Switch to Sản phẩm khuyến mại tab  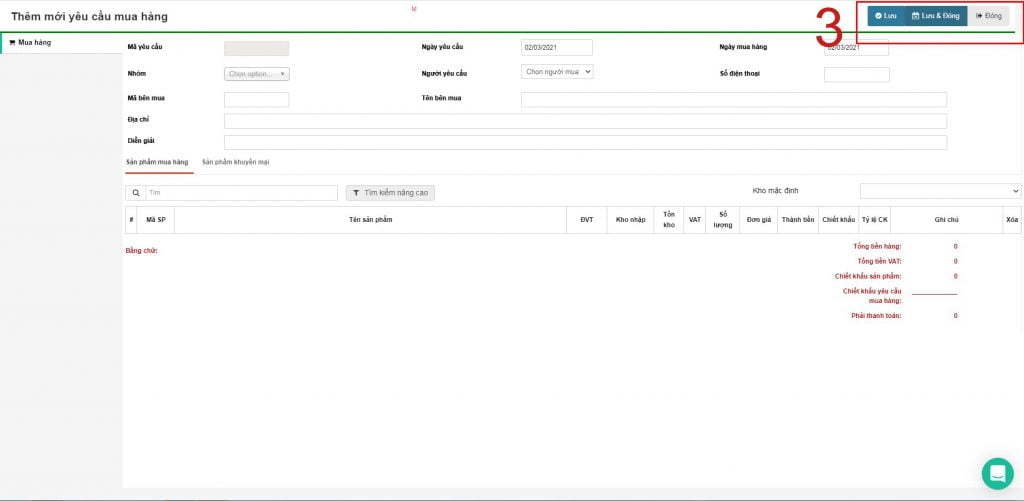click(236, 162)
